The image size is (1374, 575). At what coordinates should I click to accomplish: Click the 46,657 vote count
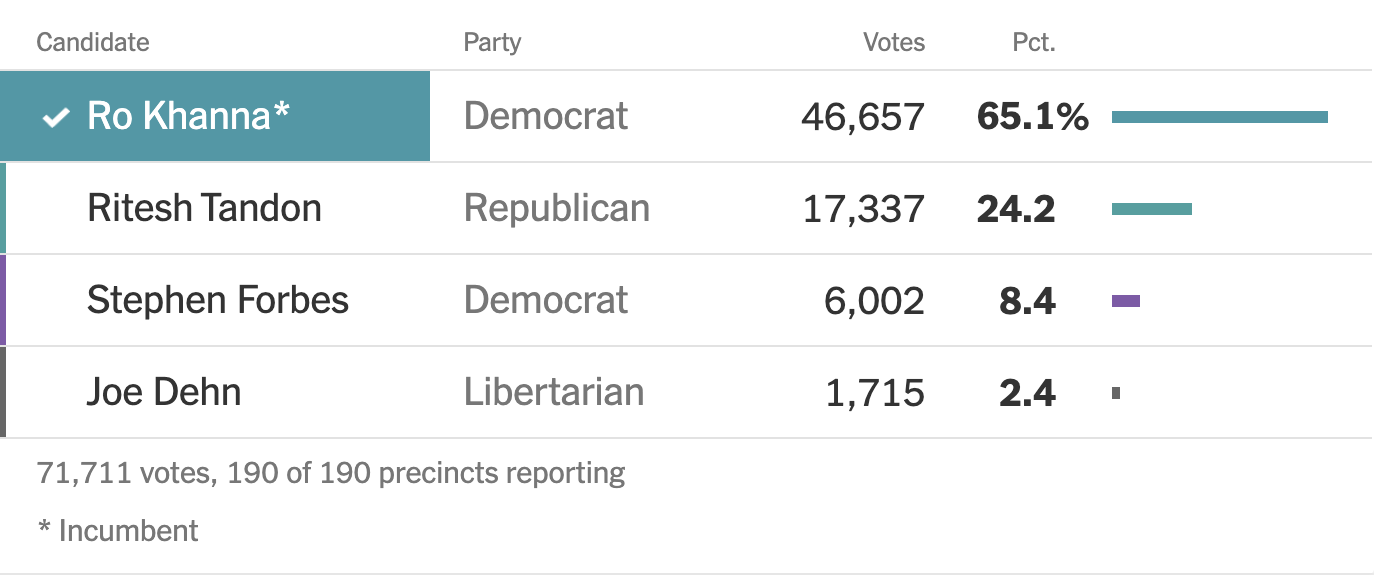[863, 117]
